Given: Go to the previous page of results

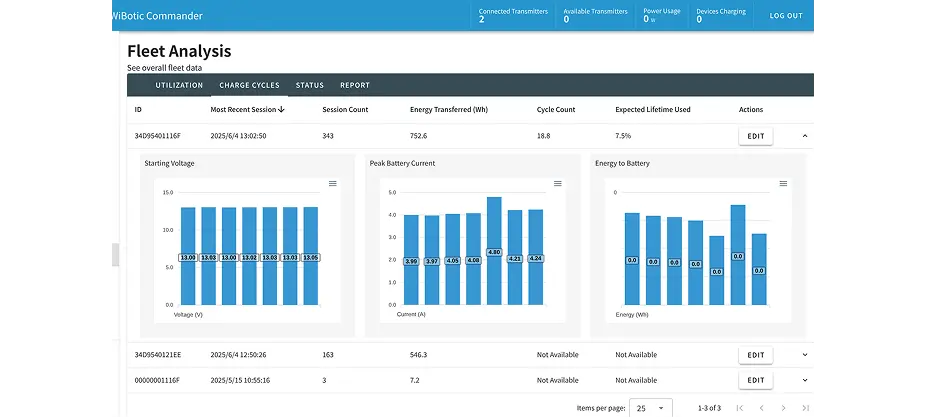Looking at the screenshot, I should pyautogui.click(x=761, y=408).
